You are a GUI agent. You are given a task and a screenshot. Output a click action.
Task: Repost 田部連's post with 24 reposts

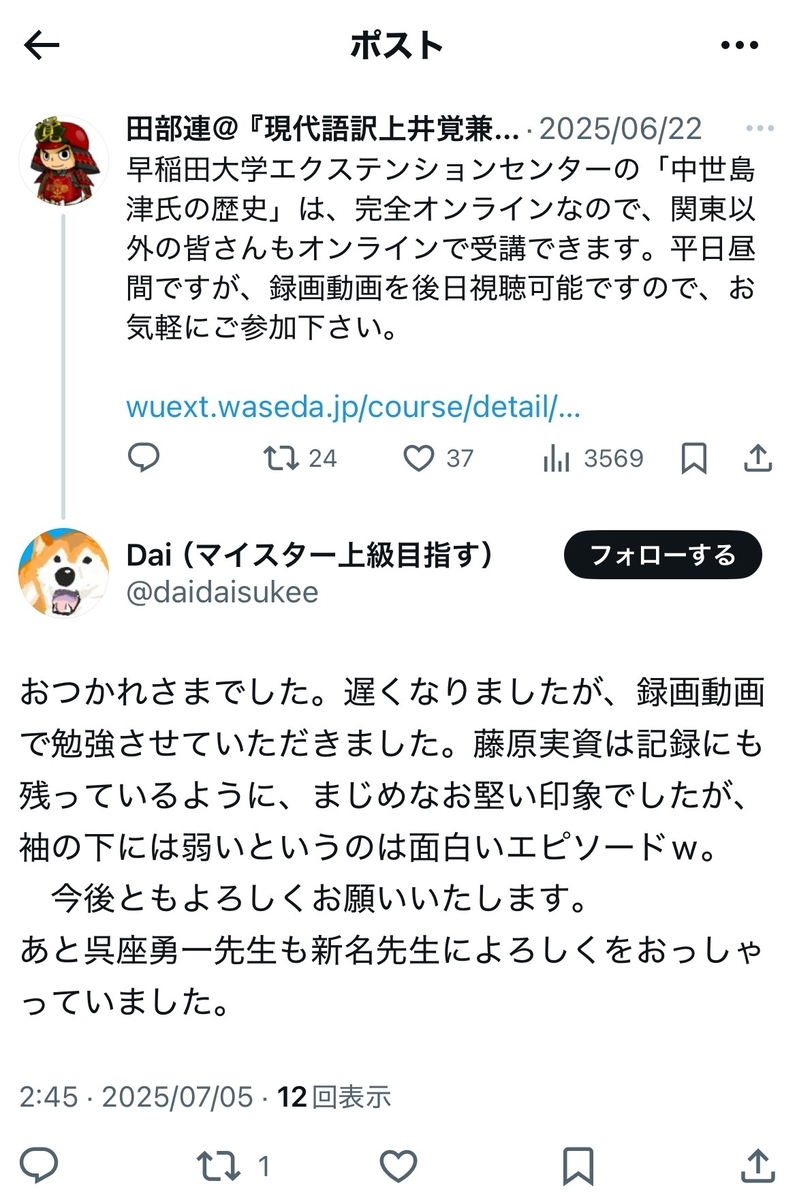(299, 458)
